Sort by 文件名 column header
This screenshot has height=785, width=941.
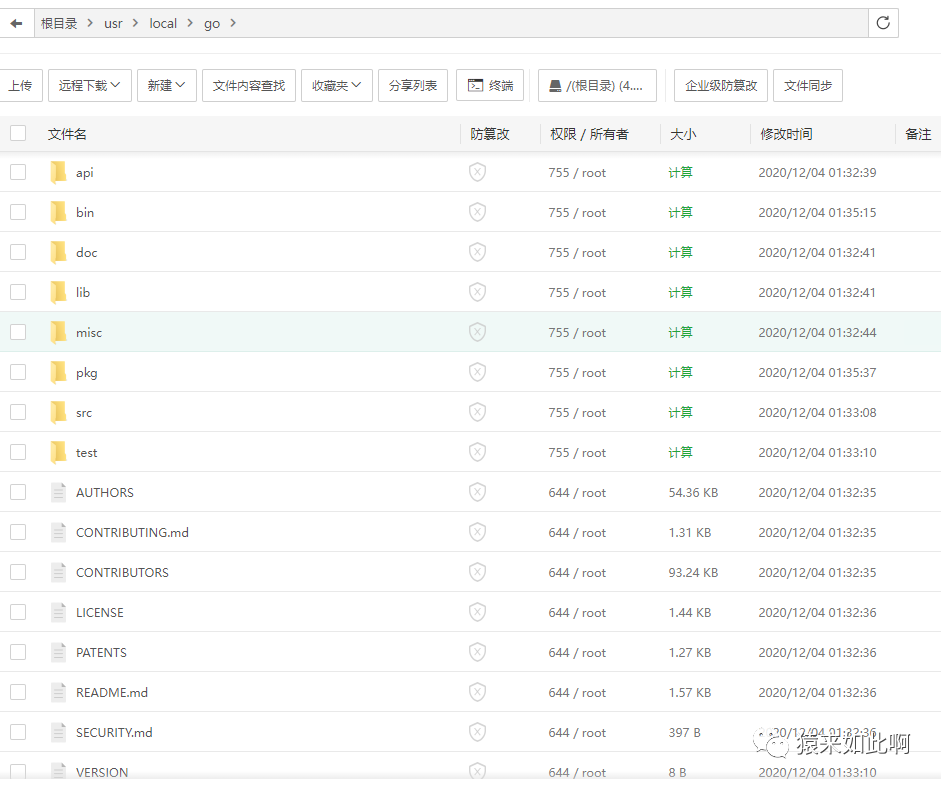pos(67,134)
